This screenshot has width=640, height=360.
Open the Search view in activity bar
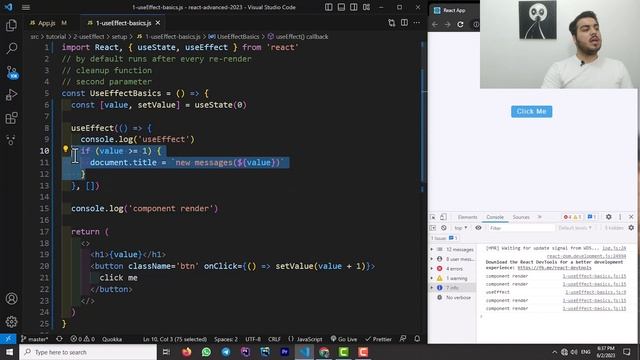[x=11, y=48]
